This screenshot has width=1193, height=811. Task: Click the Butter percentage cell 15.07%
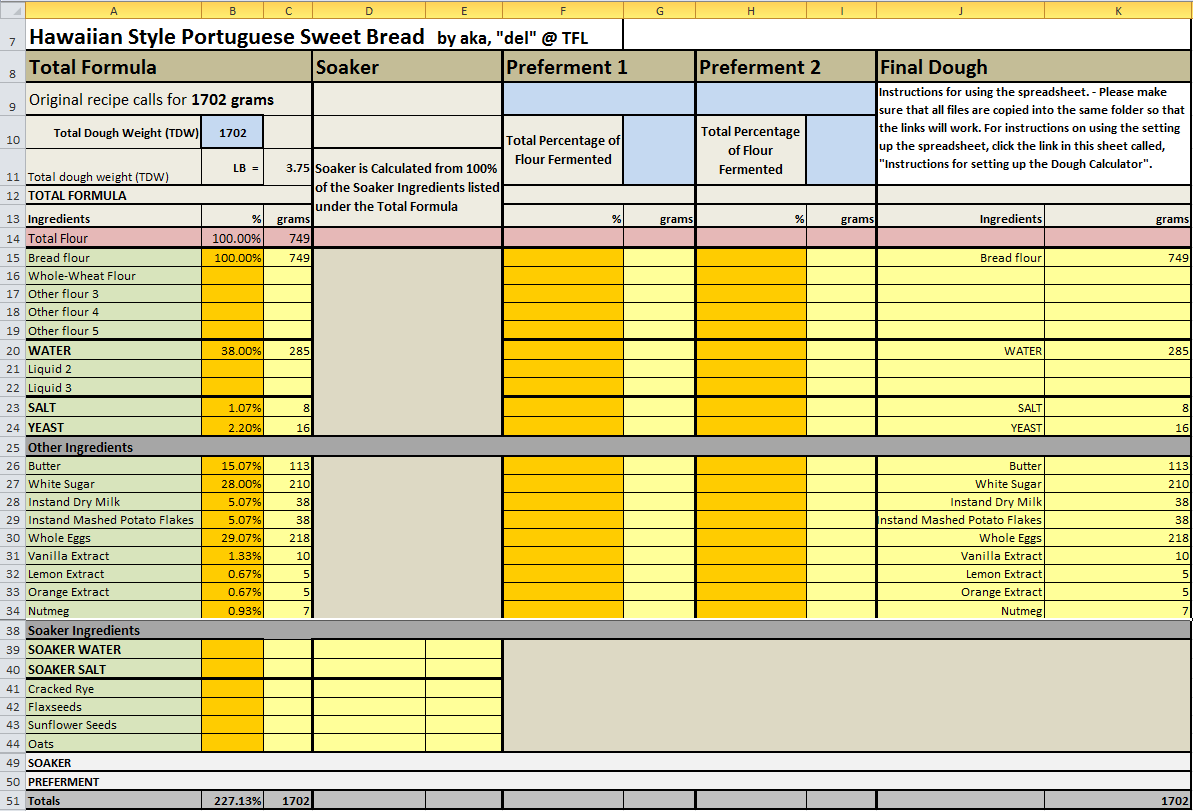pos(233,466)
